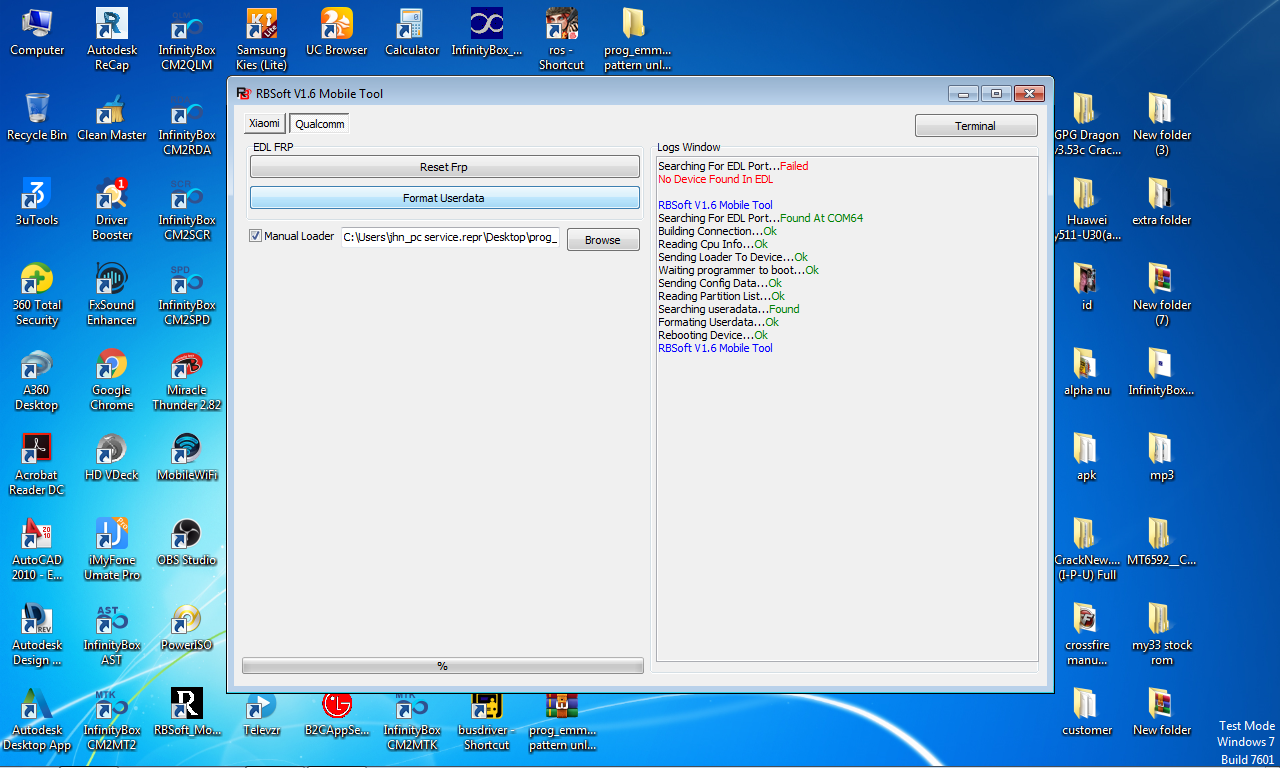1280x768 pixels.
Task: Open the customer folder
Action: (x=1087, y=713)
